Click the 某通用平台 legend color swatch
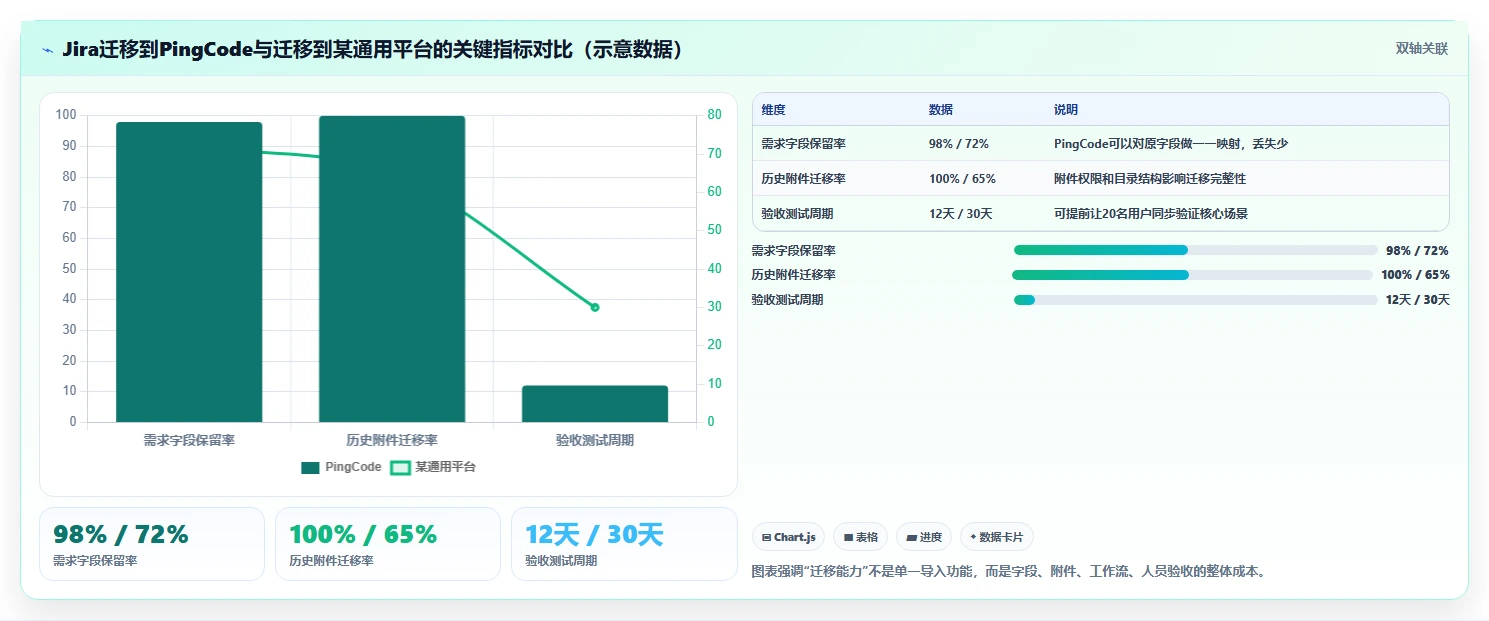 400,467
